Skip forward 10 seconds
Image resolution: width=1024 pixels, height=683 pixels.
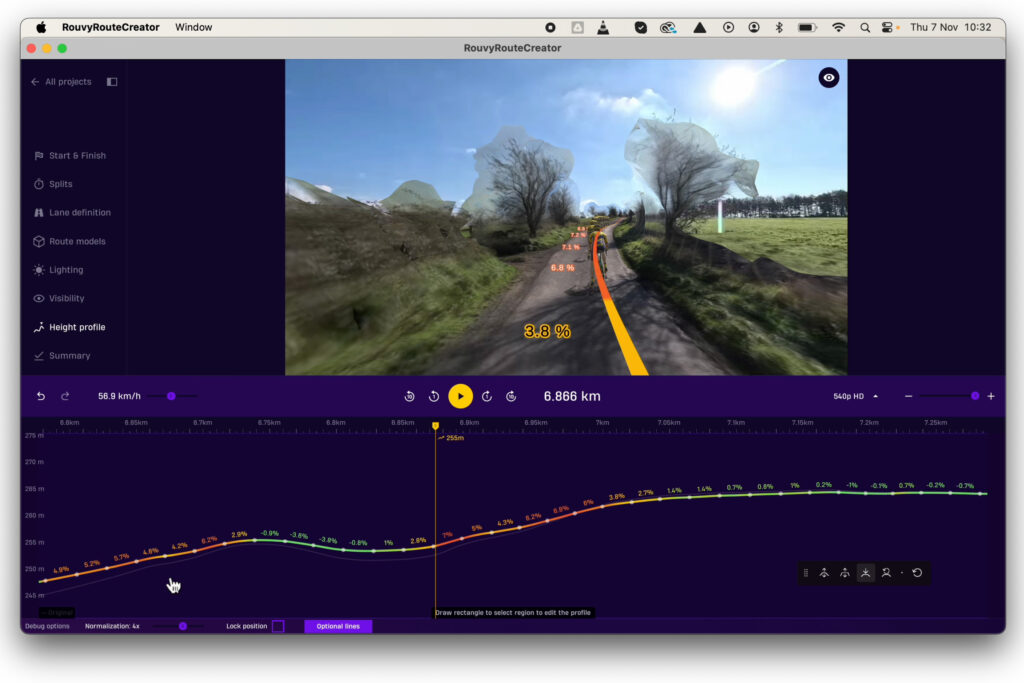coord(511,396)
